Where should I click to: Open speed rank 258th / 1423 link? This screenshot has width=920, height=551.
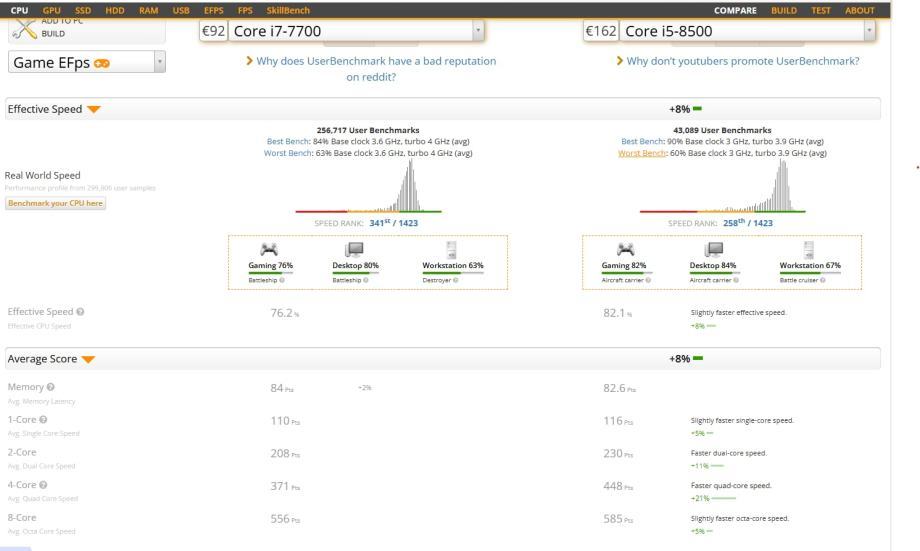(x=748, y=223)
